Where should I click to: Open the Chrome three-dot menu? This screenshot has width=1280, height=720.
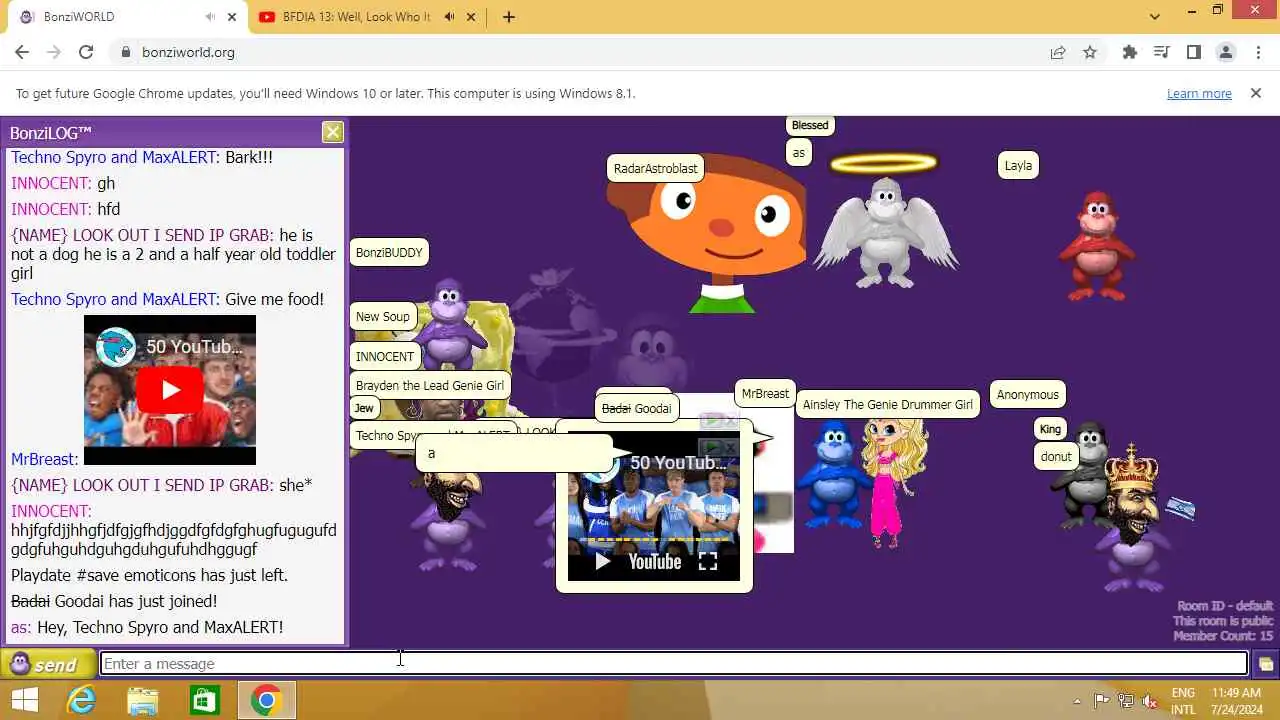click(x=1258, y=52)
